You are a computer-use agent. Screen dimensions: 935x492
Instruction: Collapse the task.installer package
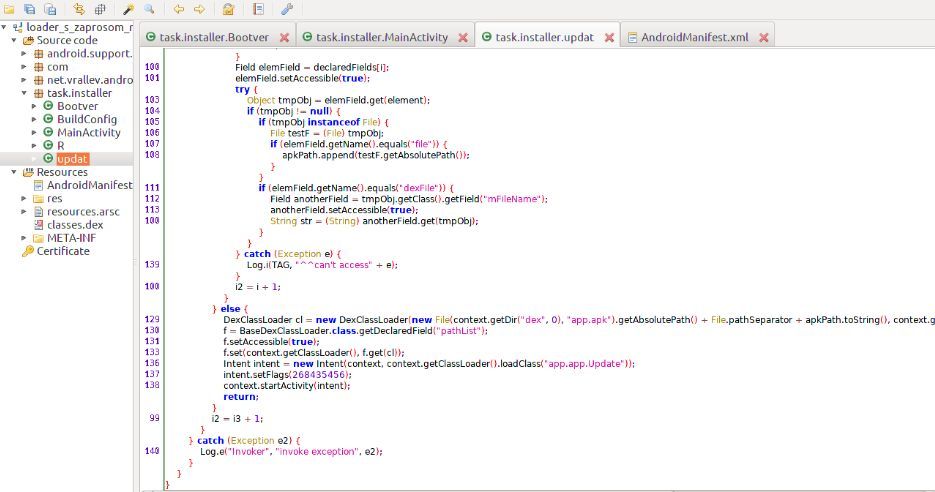[24, 93]
